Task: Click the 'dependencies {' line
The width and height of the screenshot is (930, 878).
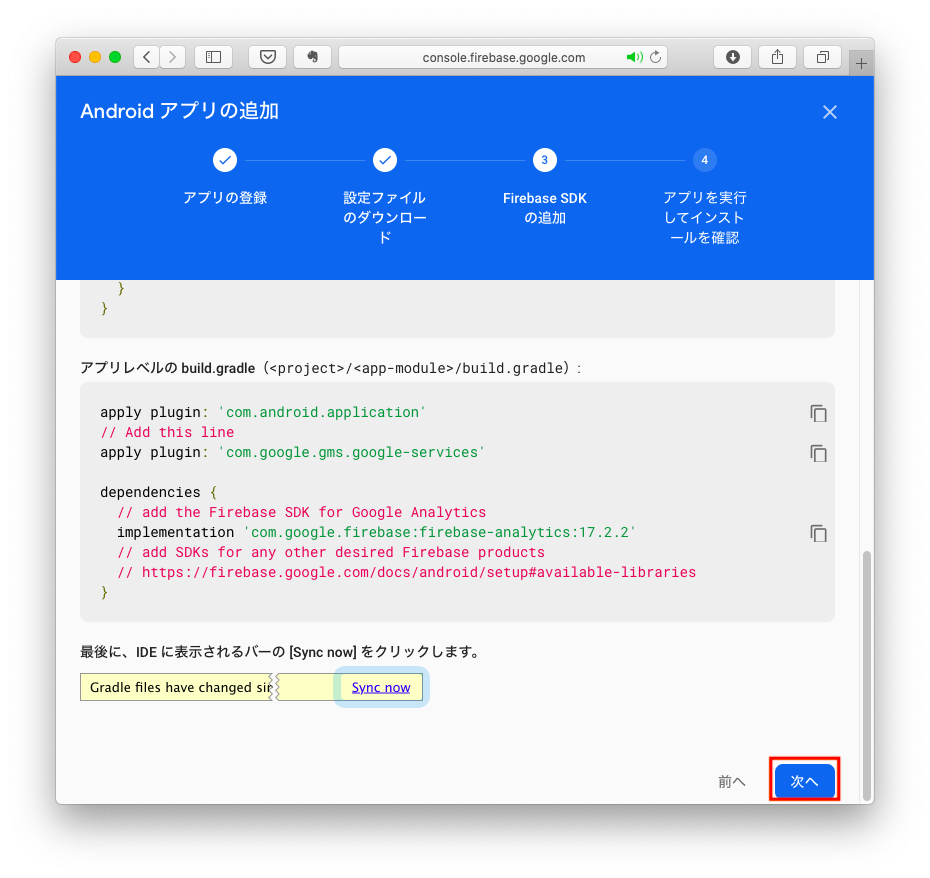Action: click(158, 492)
